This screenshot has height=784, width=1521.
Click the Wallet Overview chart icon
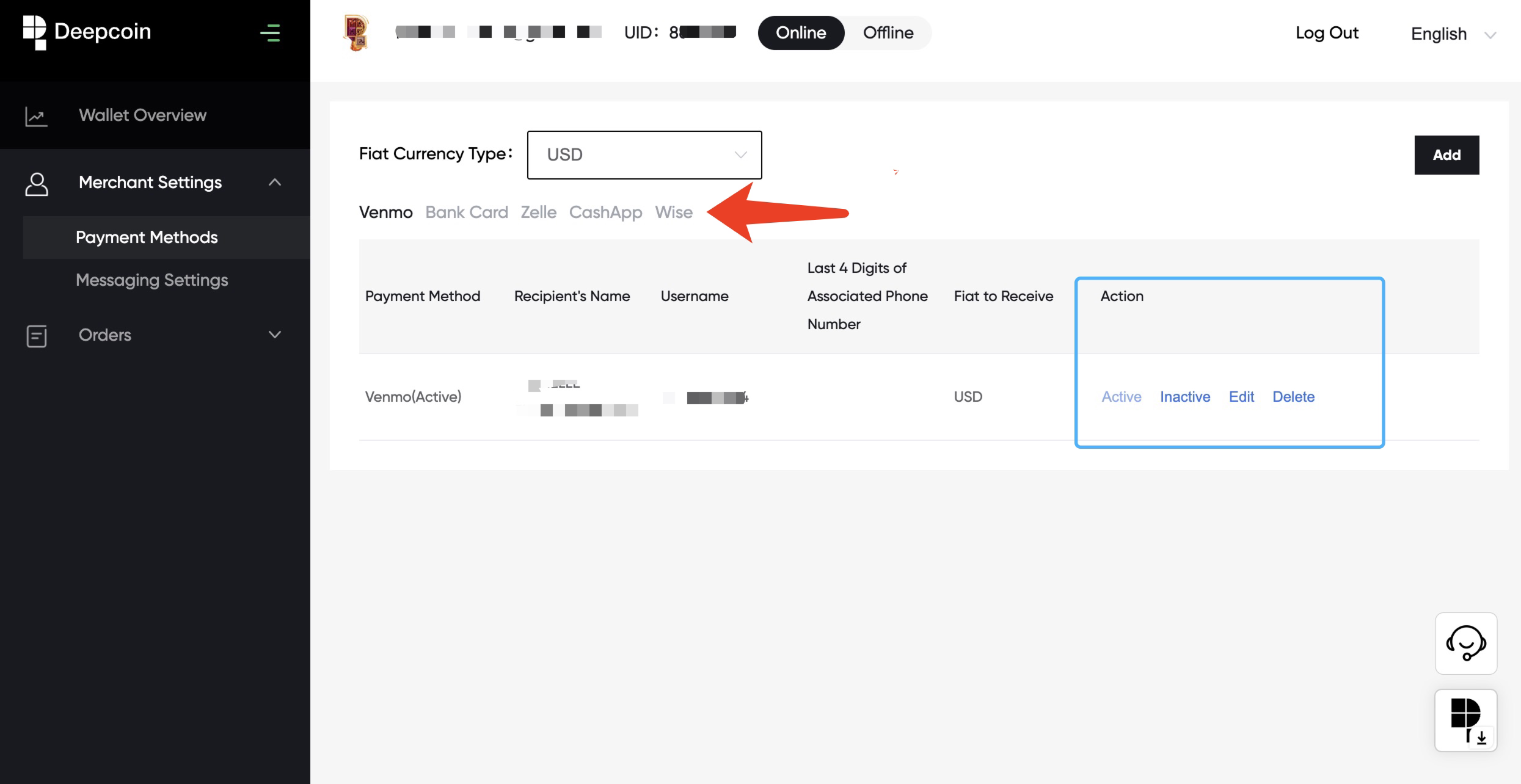(36, 116)
